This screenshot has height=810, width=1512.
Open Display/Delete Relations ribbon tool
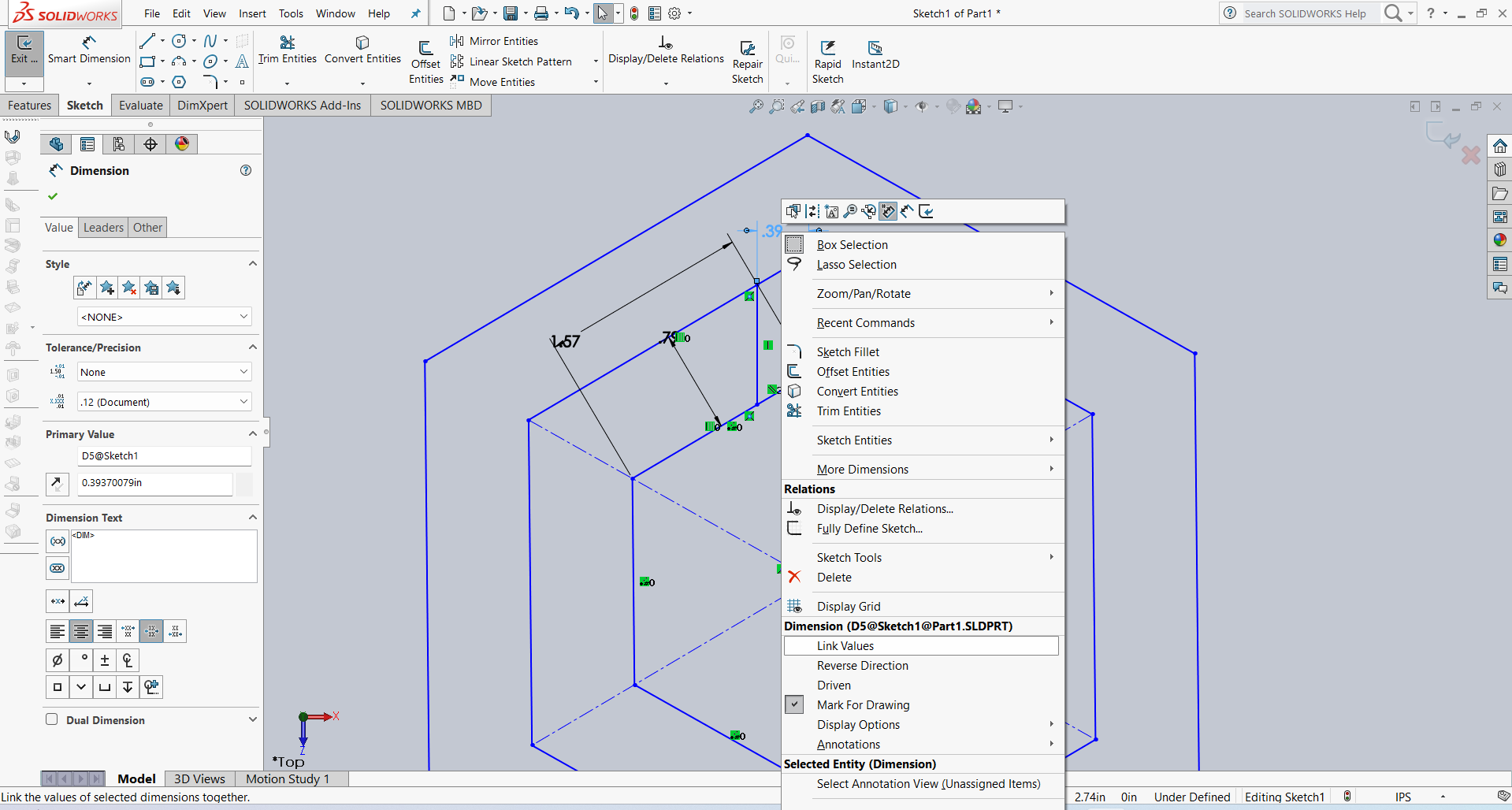tap(666, 50)
